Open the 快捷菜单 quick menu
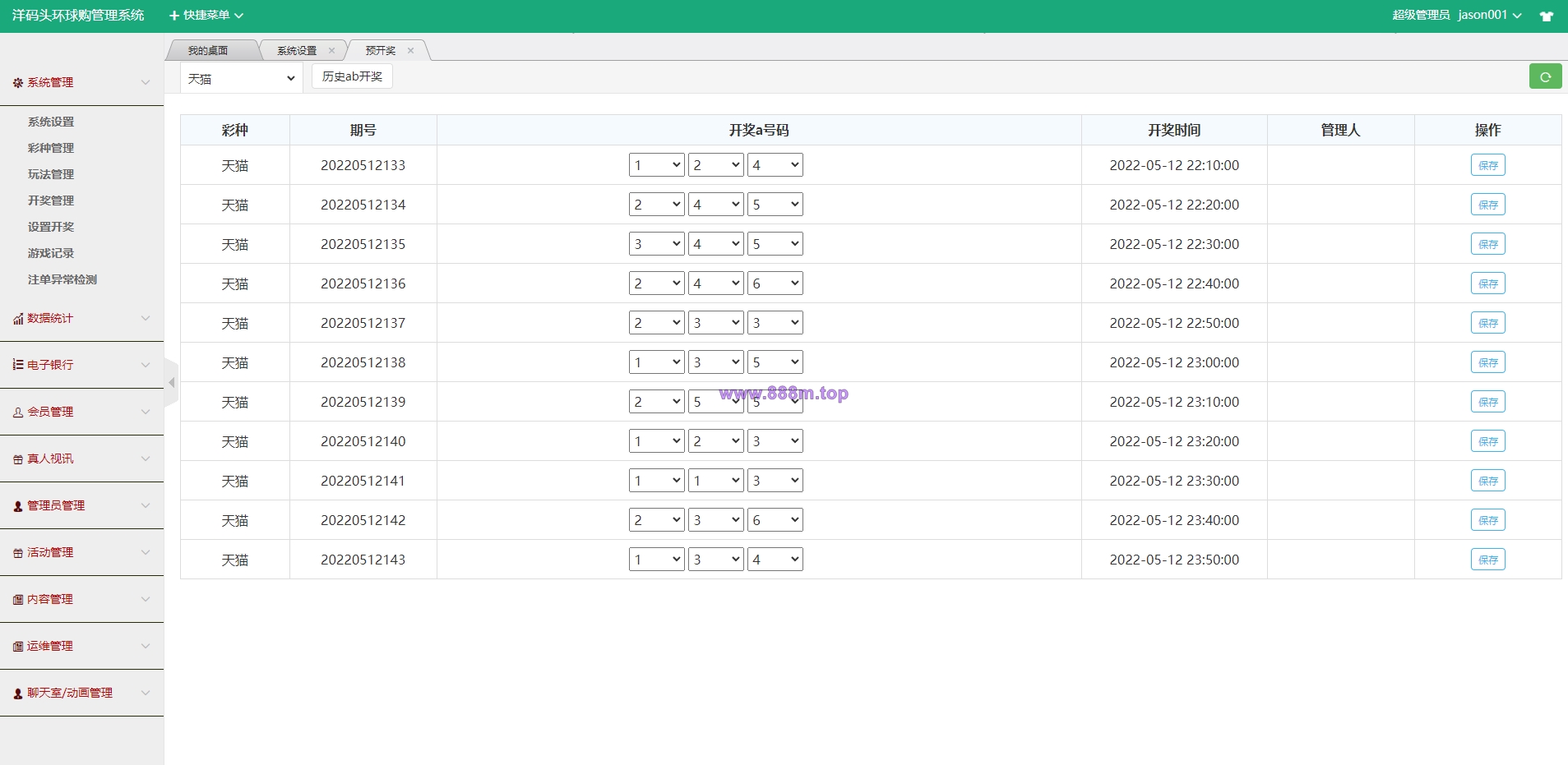This screenshot has width=1568, height=765. 206,15
